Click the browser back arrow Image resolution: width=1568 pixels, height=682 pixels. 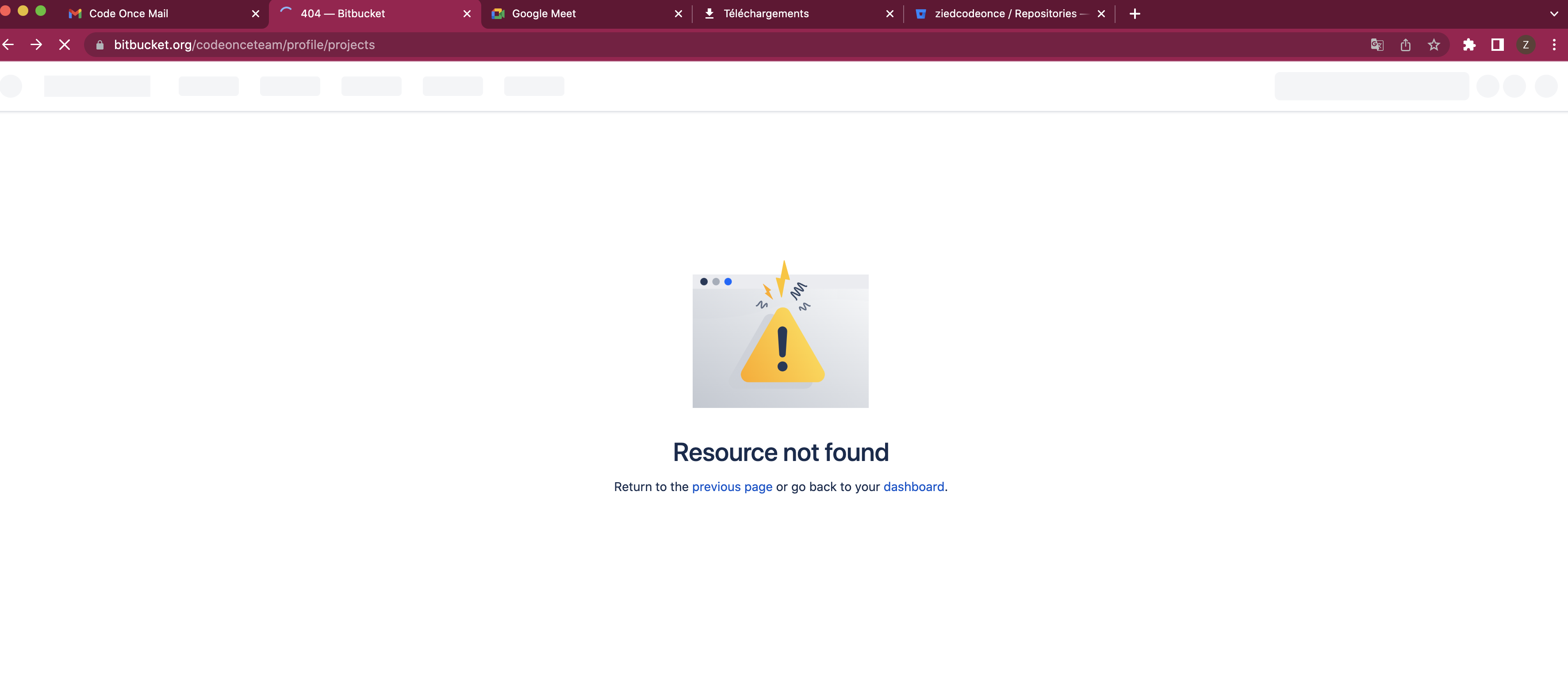8,44
